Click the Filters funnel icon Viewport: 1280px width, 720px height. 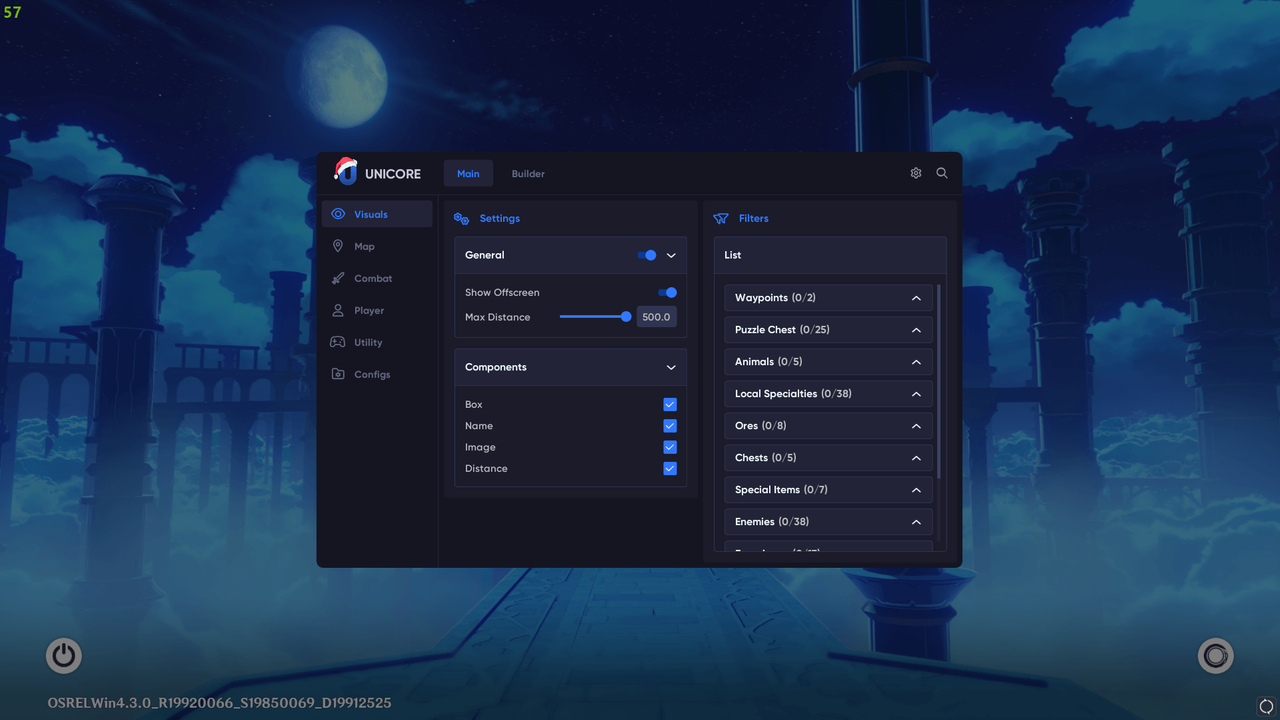tap(720, 218)
